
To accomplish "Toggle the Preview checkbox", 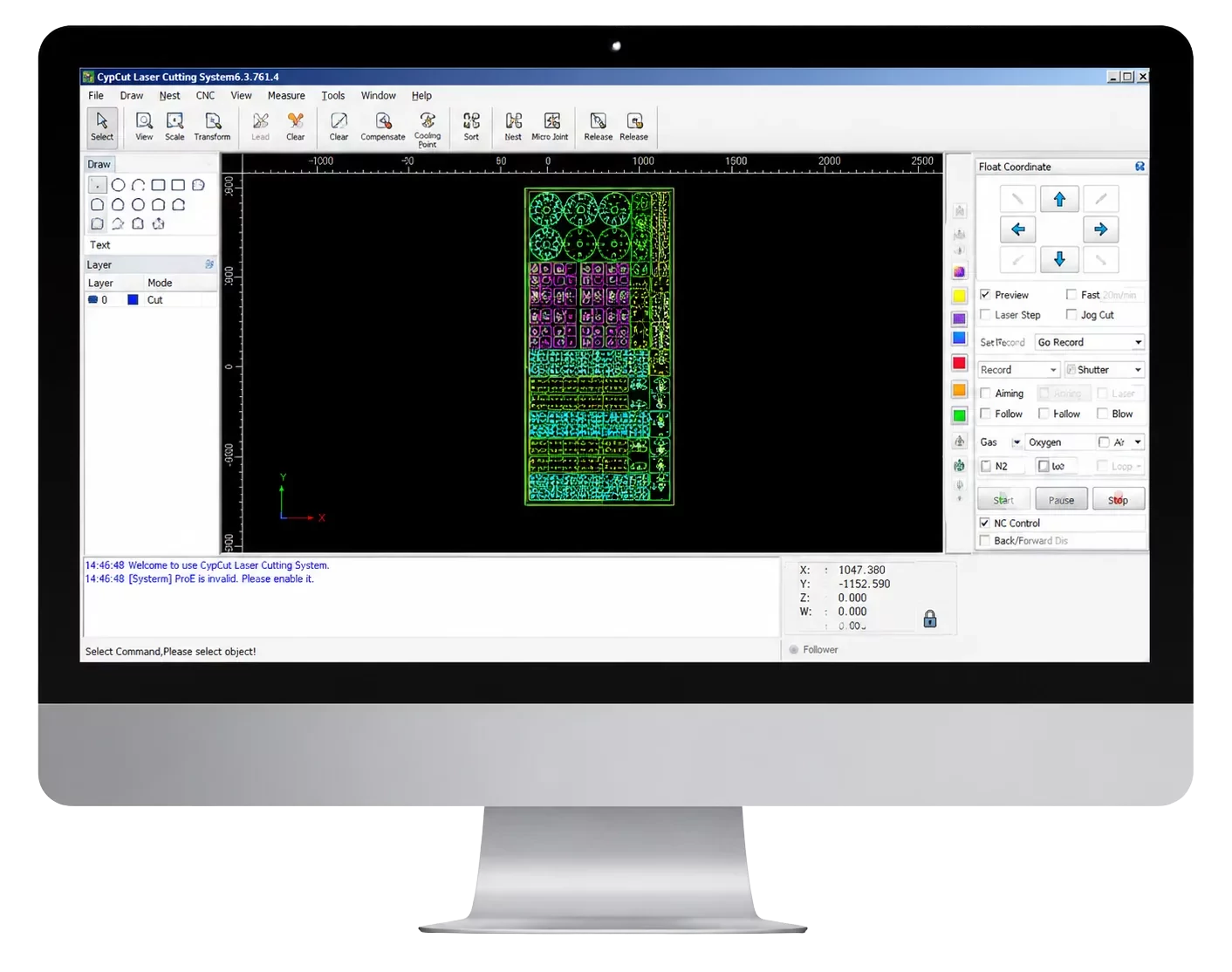I will pyautogui.click(x=985, y=295).
